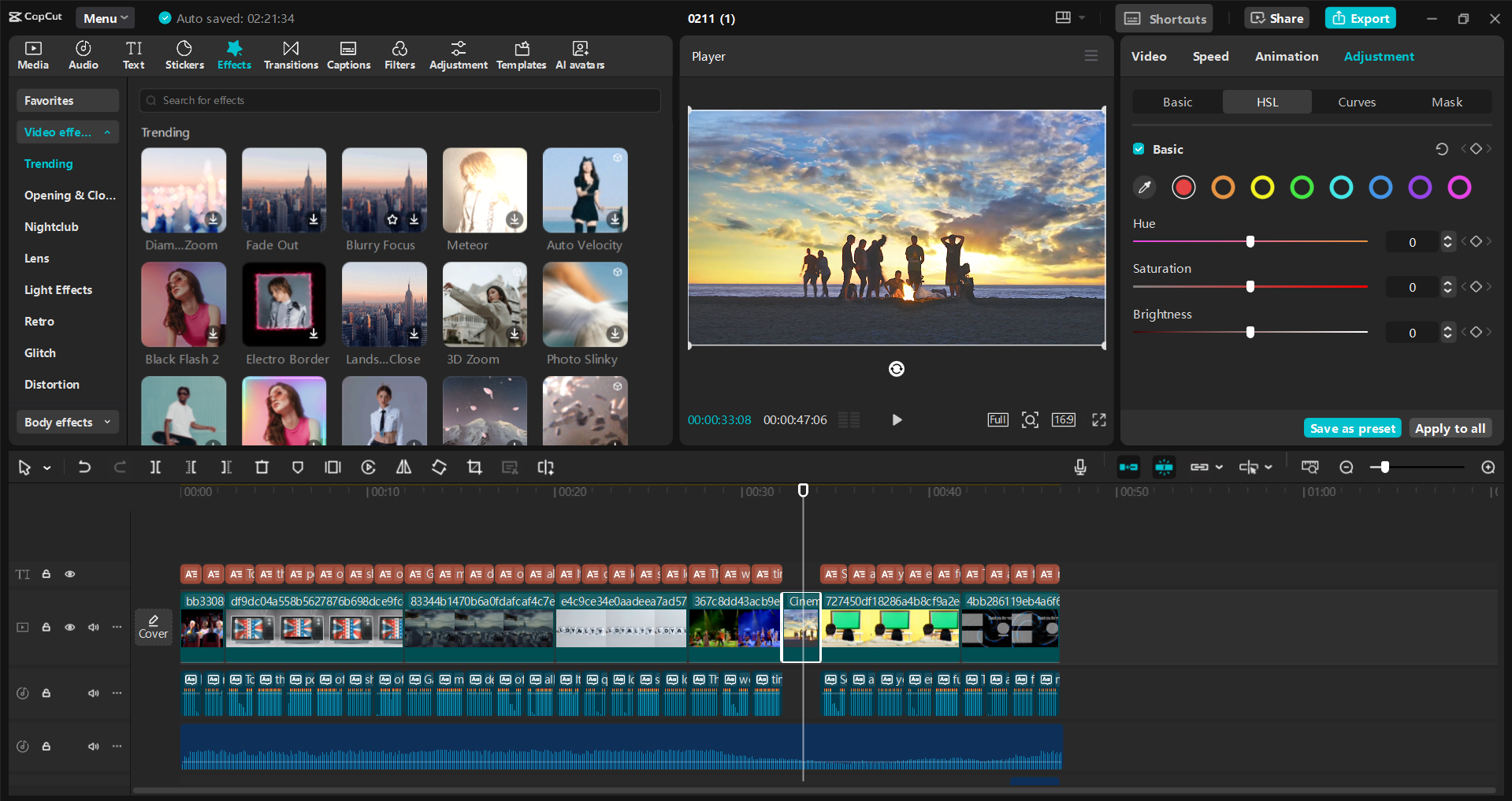Open the Stickers panel
This screenshot has width=1512, height=801.
184,55
